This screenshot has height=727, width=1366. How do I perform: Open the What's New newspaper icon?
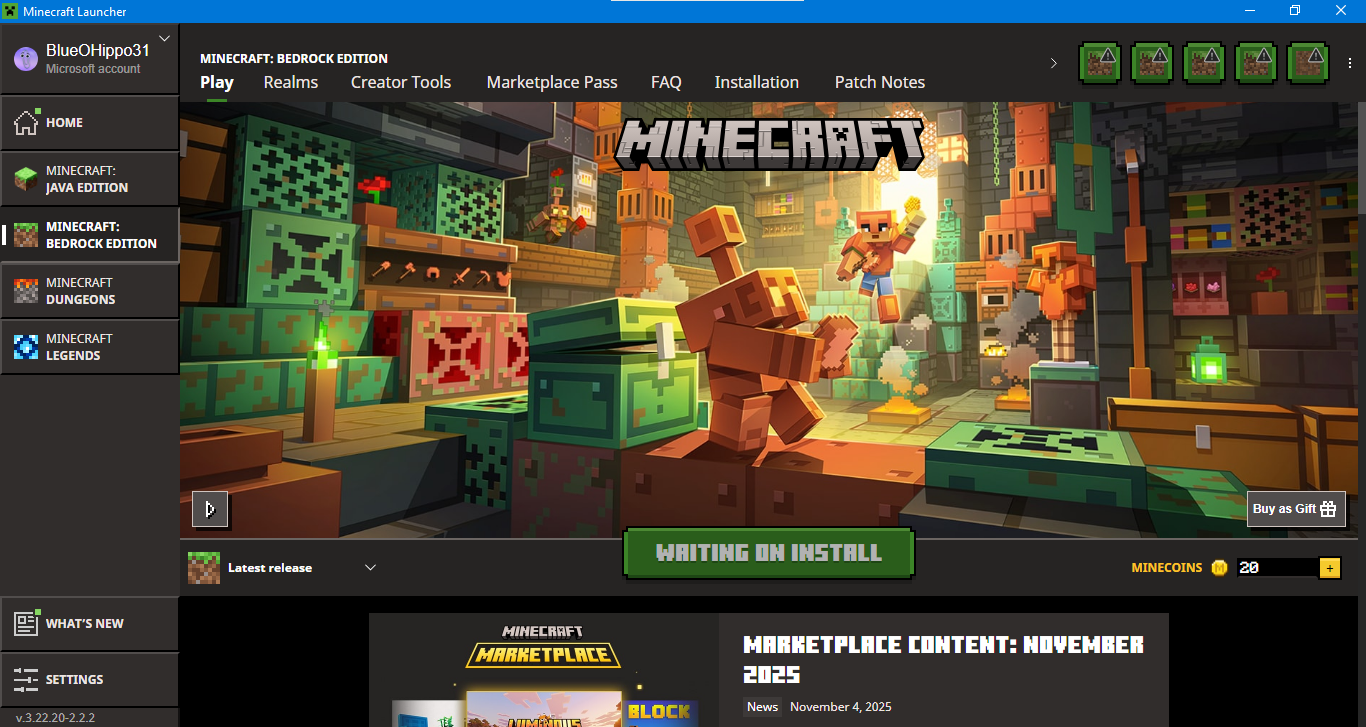26,623
